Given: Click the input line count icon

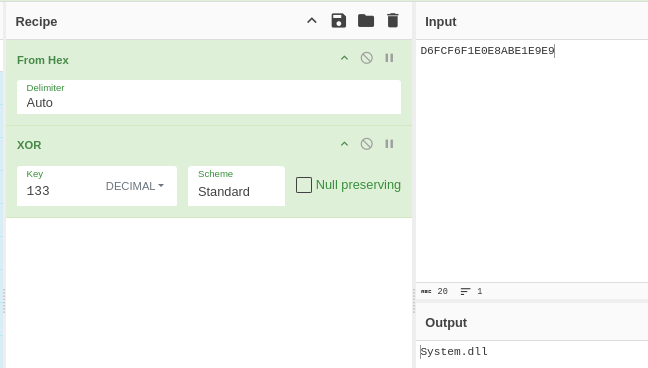Looking at the screenshot, I should pyautogui.click(x=465, y=292).
